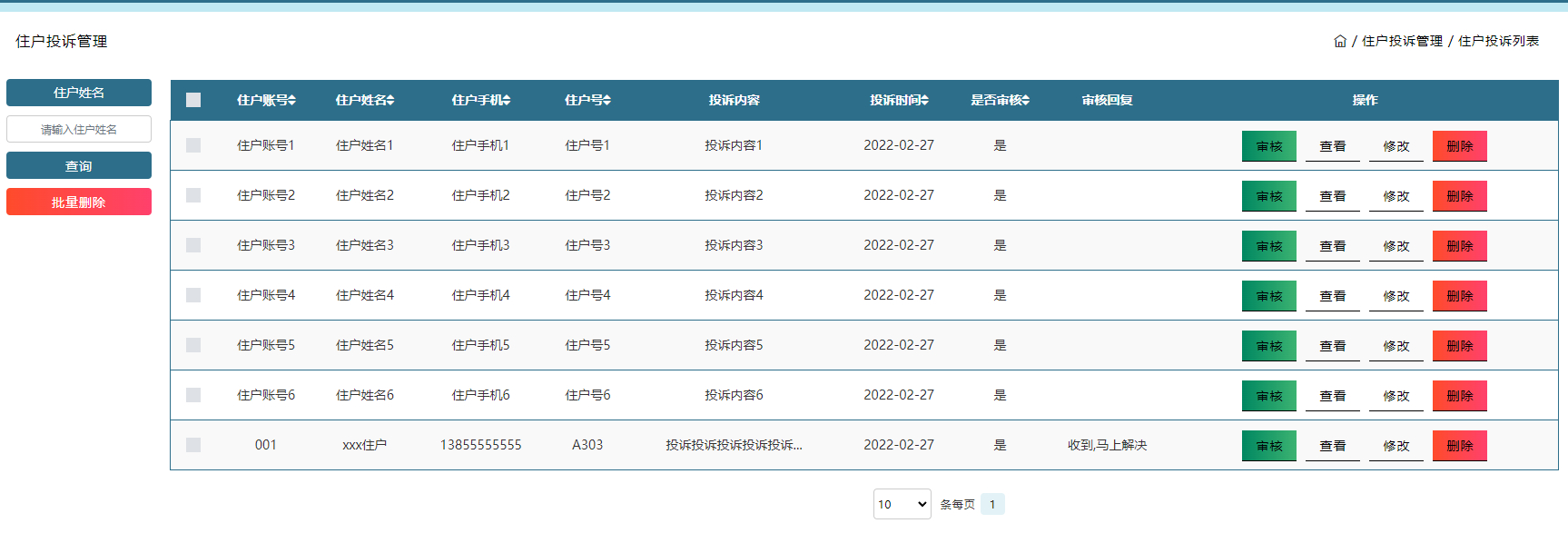Click 查看 for 住户账号3 row
This screenshot has height=543, width=1568.
1333,246
